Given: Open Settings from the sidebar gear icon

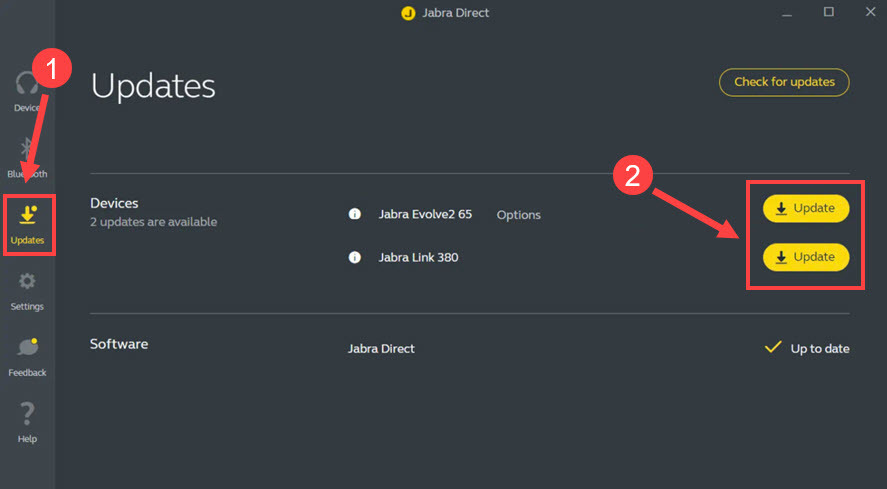Looking at the screenshot, I should (x=27, y=288).
